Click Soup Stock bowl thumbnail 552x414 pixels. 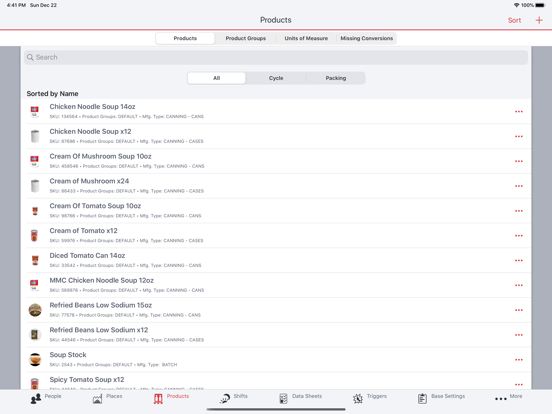point(35,360)
